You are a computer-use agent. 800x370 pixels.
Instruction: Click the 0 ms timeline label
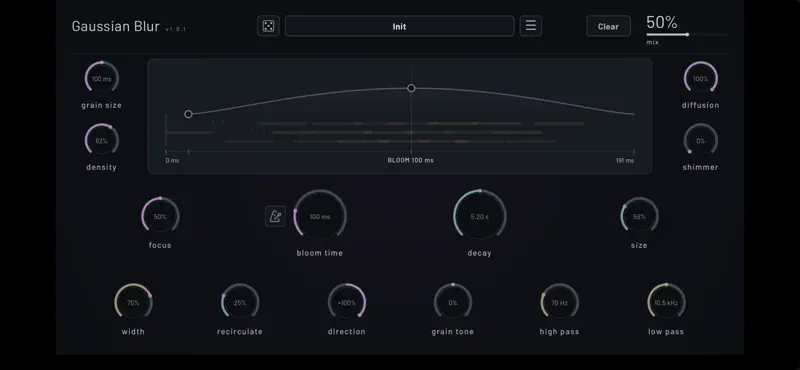(172, 160)
